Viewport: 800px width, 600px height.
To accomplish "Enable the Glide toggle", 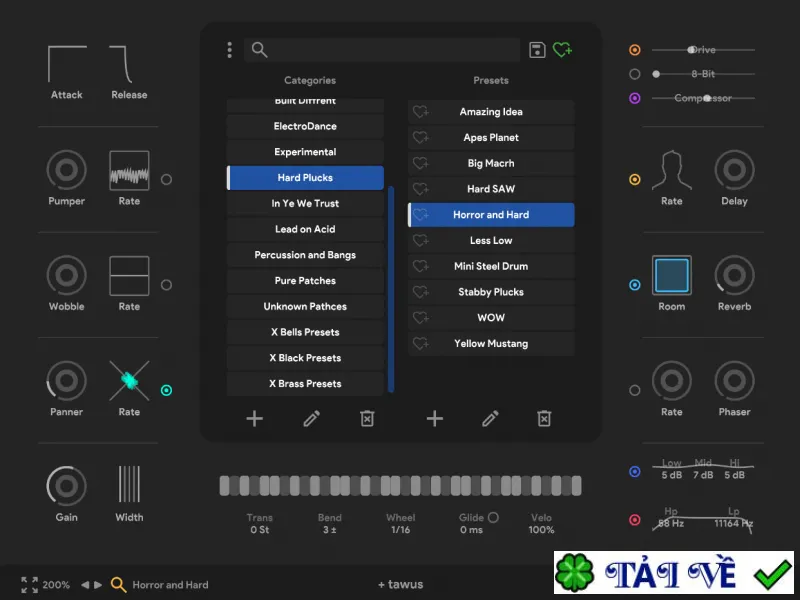I will (493, 517).
